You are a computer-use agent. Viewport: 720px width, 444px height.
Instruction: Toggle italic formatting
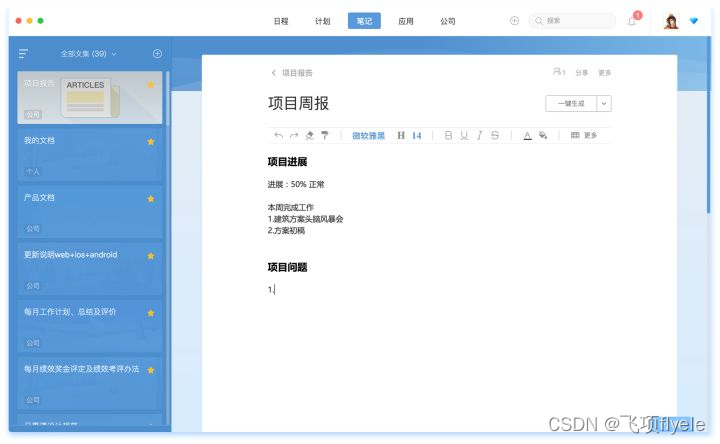pyautogui.click(x=479, y=135)
